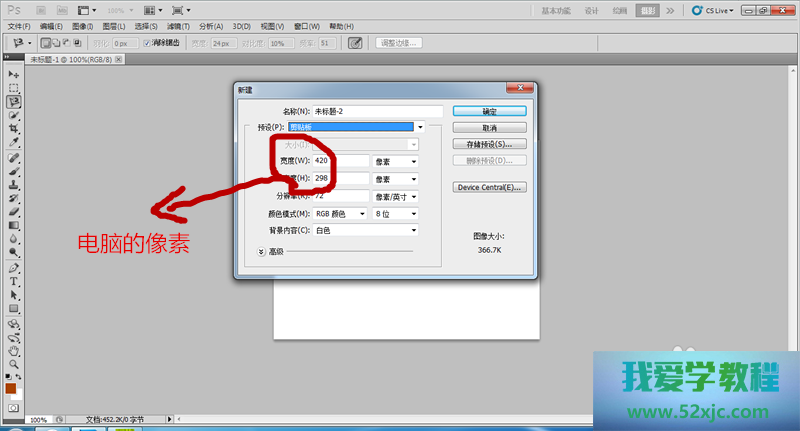Select the Move tool in toolbox
Screen dimensions: 800x431
(x=14, y=75)
